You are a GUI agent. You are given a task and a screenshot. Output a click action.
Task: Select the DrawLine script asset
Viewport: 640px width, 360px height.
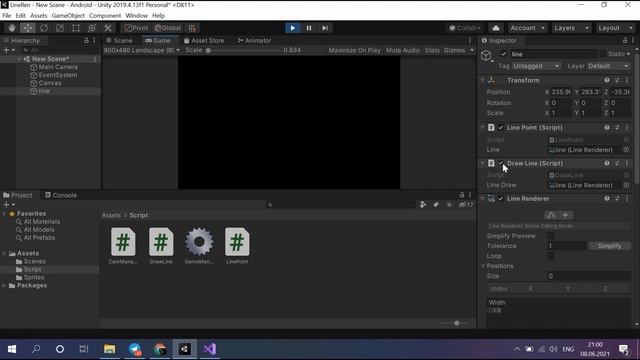(161, 246)
